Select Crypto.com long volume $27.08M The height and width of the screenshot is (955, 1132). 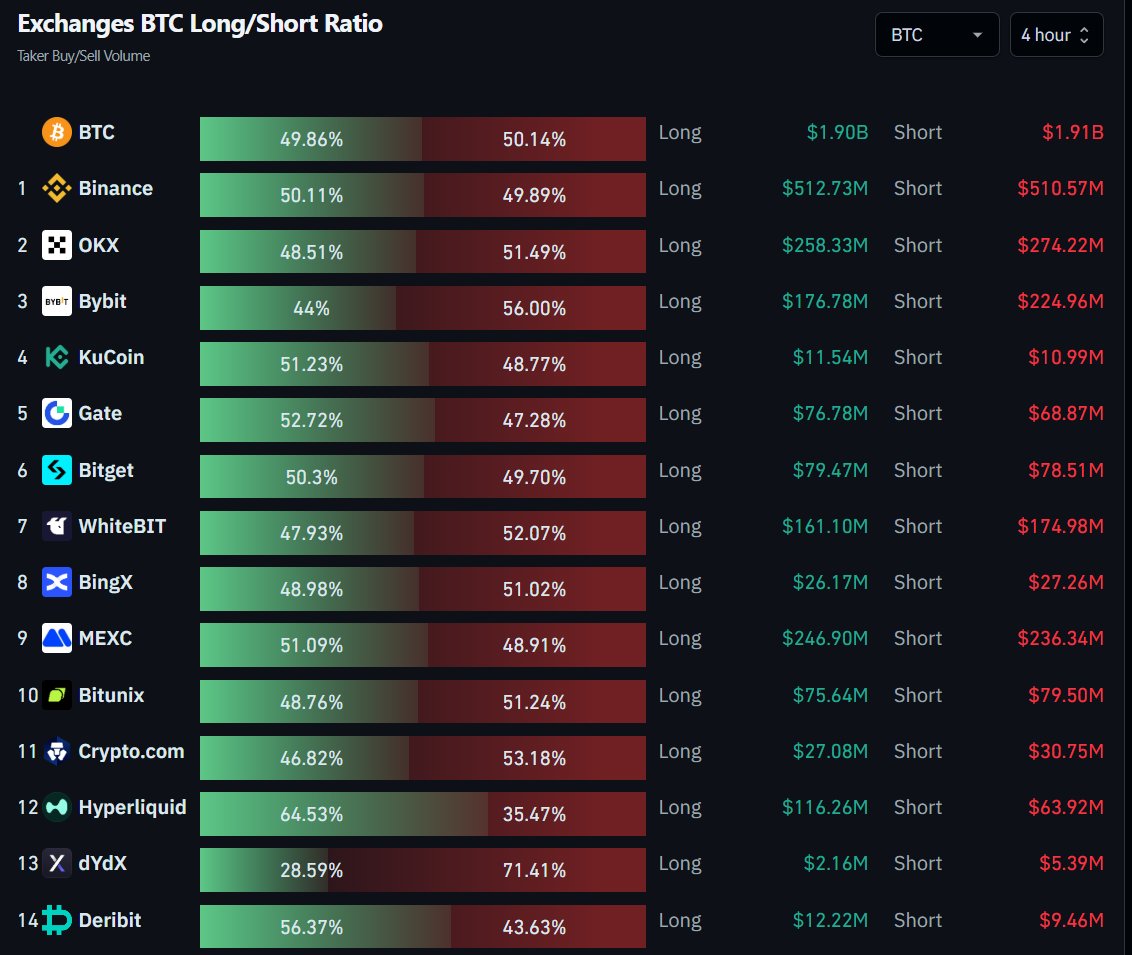tap(830, 751)
